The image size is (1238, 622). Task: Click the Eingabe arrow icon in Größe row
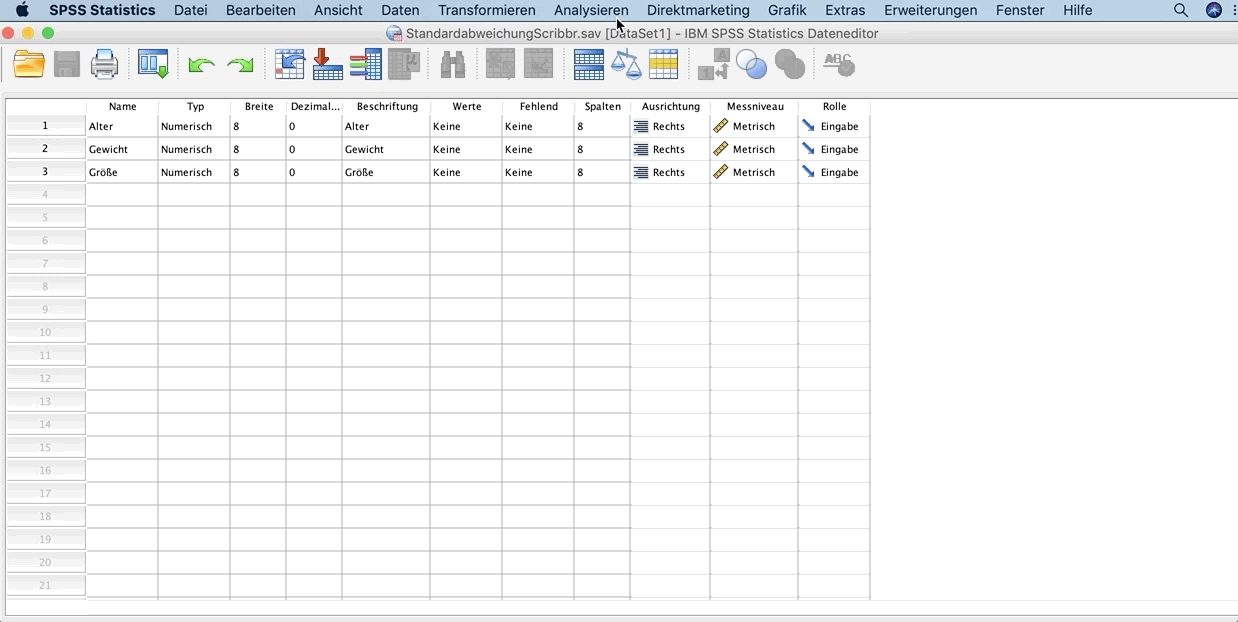click(x=808, y=172)
